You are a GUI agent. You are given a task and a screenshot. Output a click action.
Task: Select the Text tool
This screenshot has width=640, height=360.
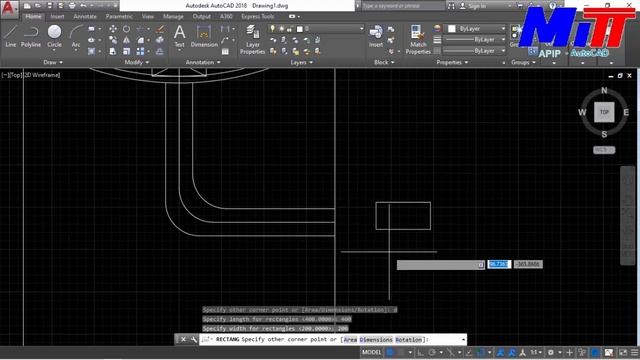(180, 36)
